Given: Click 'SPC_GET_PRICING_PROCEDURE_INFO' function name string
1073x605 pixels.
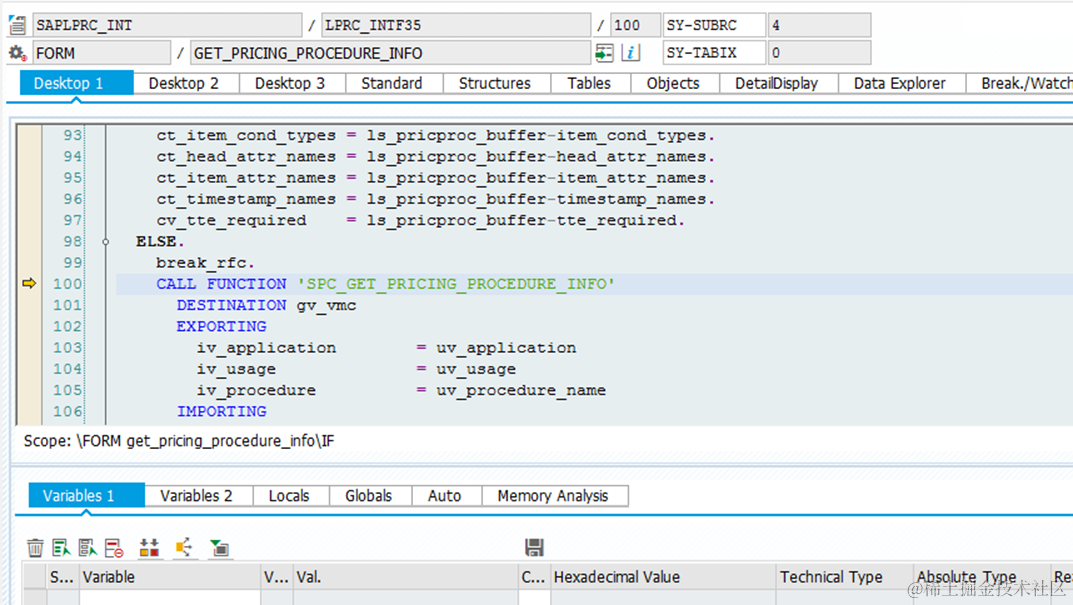Looking at the screenshot, I should pyautogui.click(x=456, y=283).
